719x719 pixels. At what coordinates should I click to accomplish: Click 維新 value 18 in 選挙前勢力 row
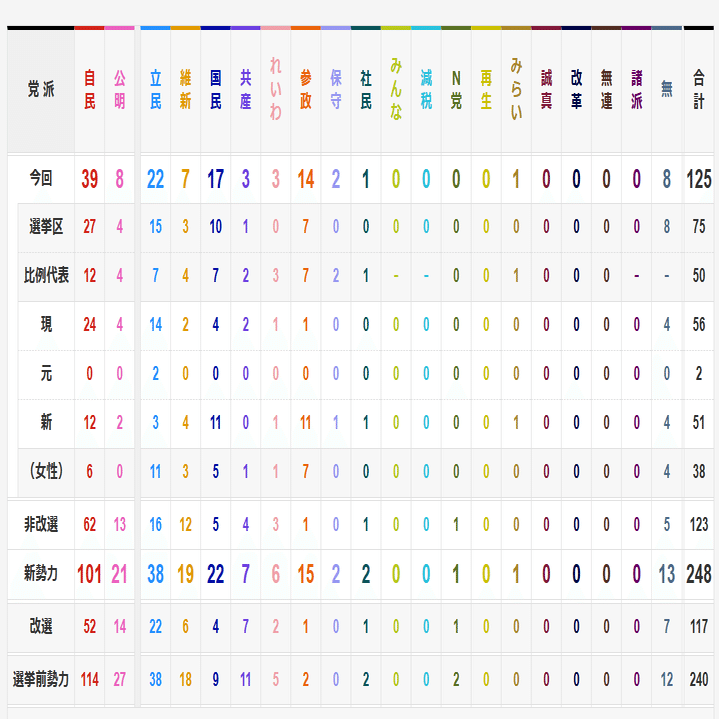tap(185, 680)
